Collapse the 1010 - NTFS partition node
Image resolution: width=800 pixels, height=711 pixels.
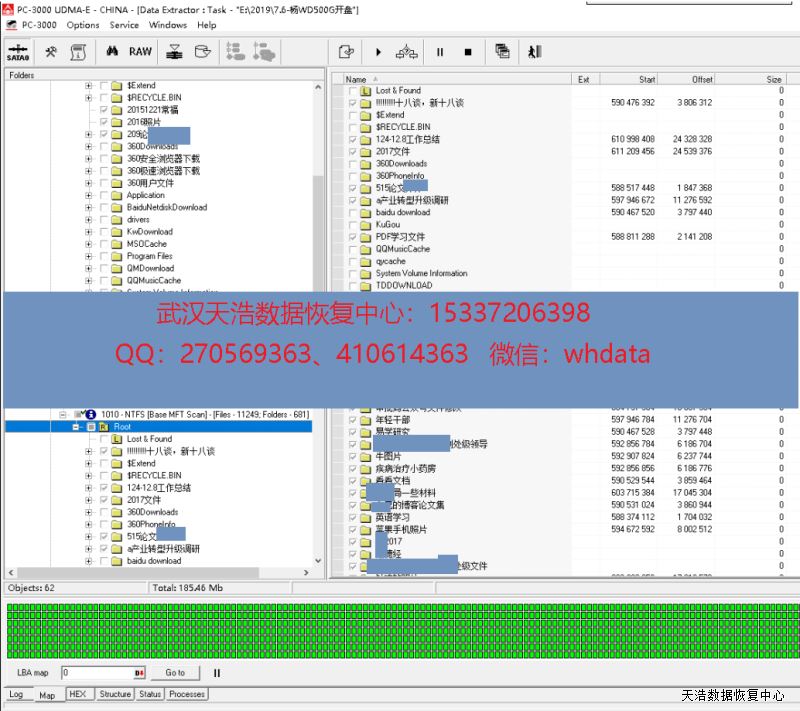[62, 414]
